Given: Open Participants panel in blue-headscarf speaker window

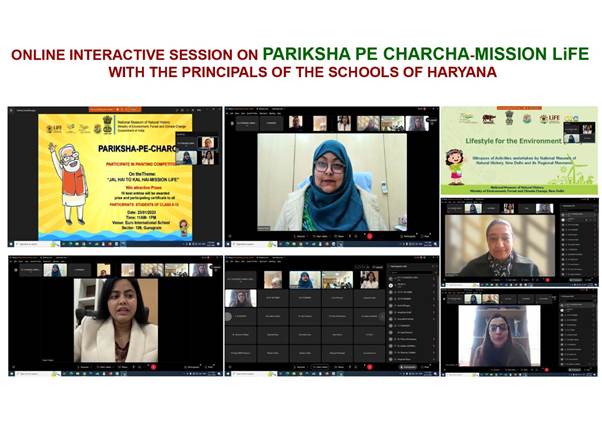Looking at the screenshot, I should pos(408,236).
